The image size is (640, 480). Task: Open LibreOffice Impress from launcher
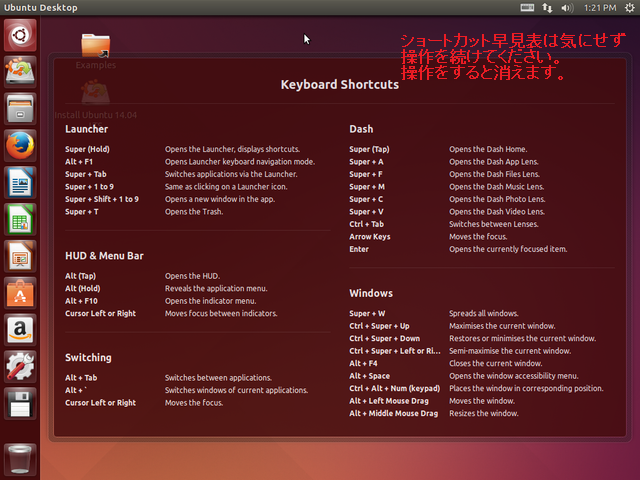20,256
